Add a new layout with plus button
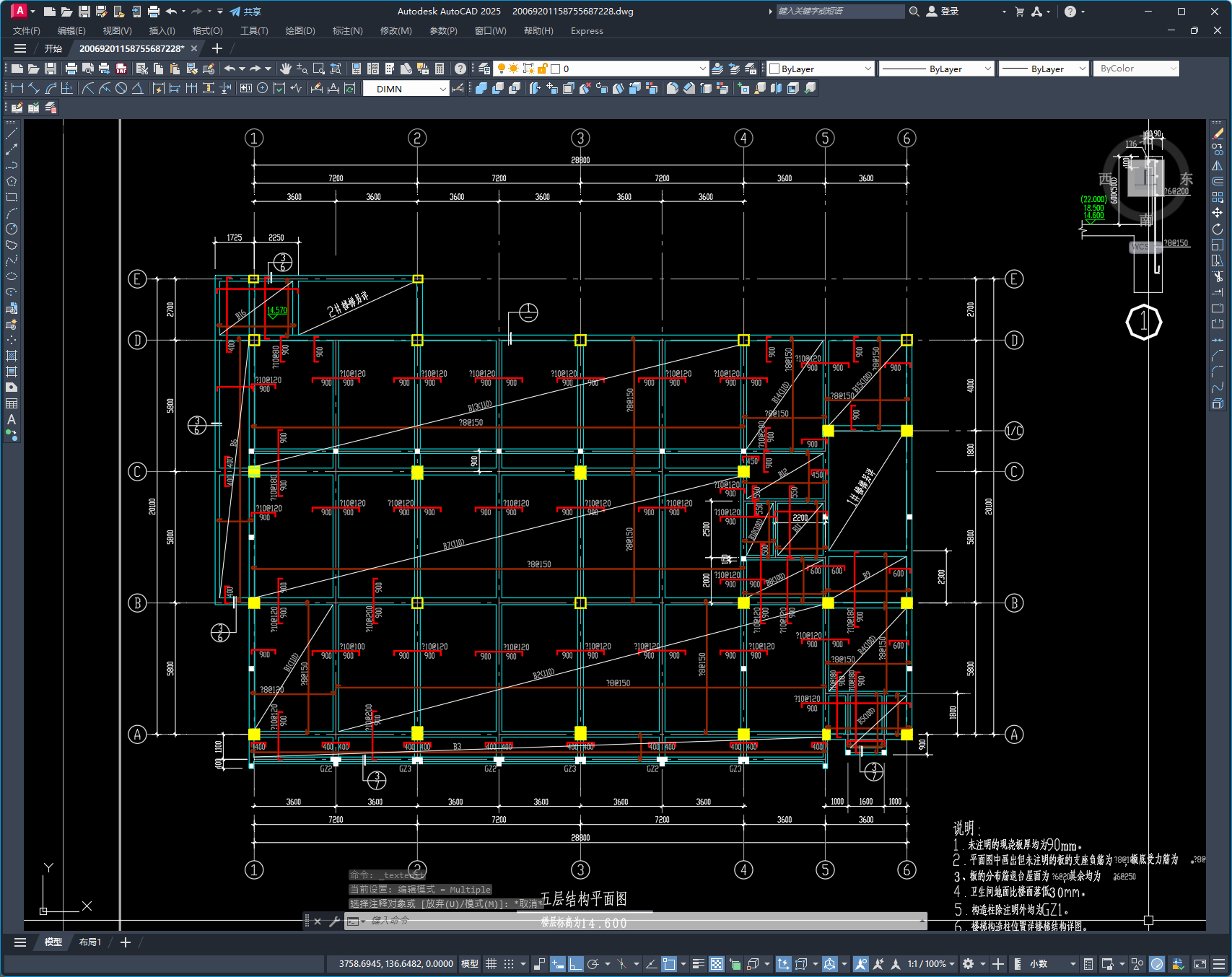Viewport: 1232px width, 977px height. (x=125, y=942)
